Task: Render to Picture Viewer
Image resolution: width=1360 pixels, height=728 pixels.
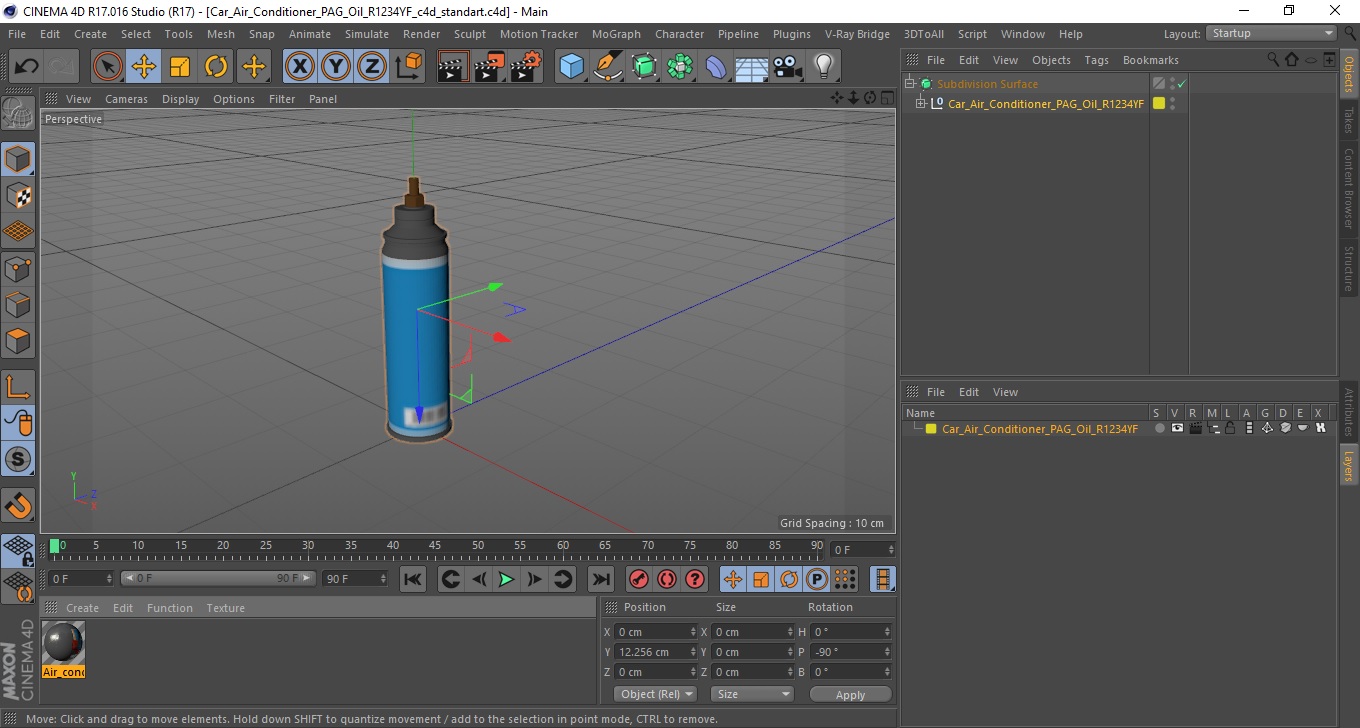Action: pyautogui.click(x=490, y=67)
